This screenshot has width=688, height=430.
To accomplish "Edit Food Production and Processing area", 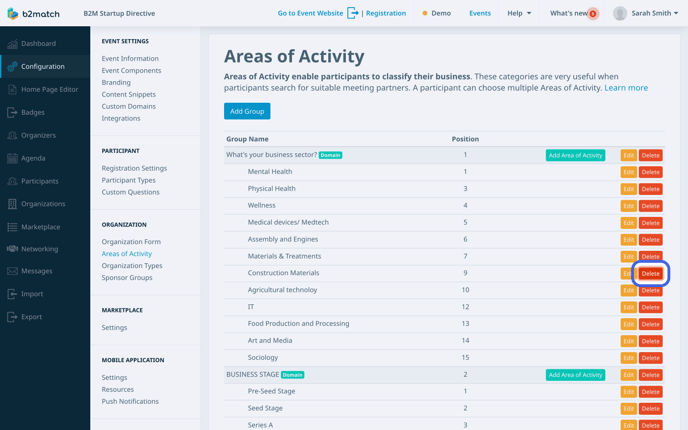I will coord(628,324).
